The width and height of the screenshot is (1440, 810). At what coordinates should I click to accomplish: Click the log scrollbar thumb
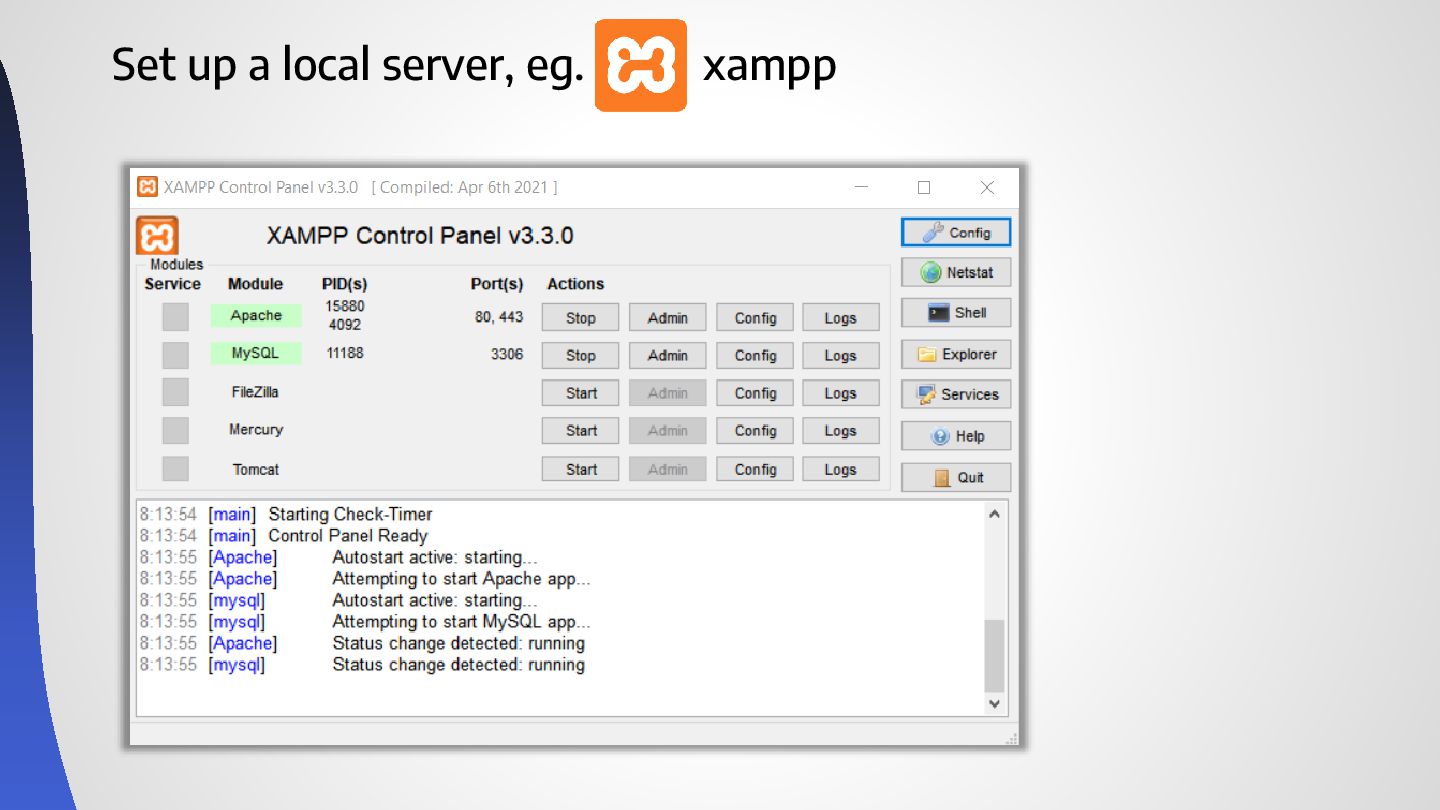click(994, 656)
